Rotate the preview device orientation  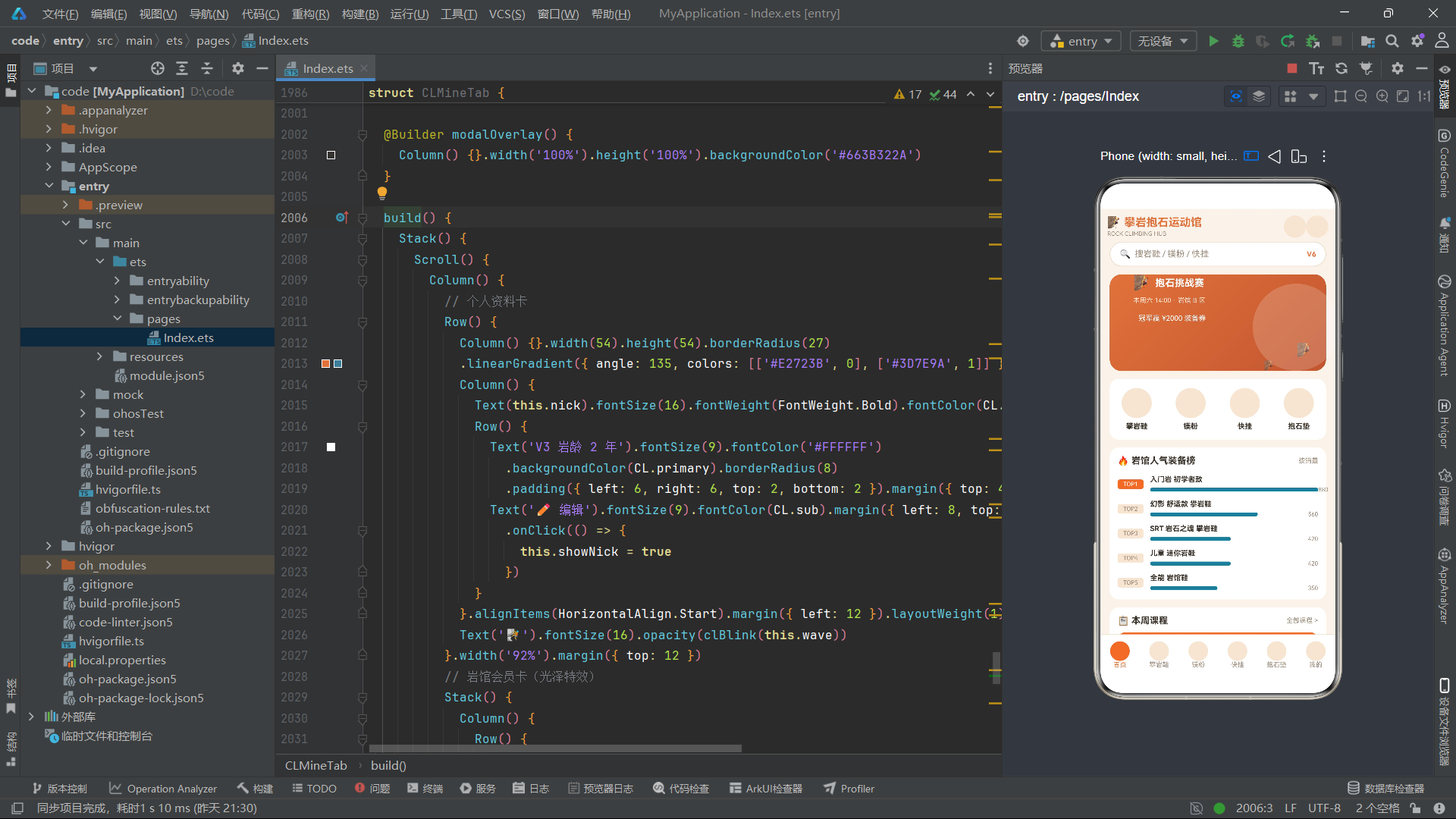(x=1299, y=156)
